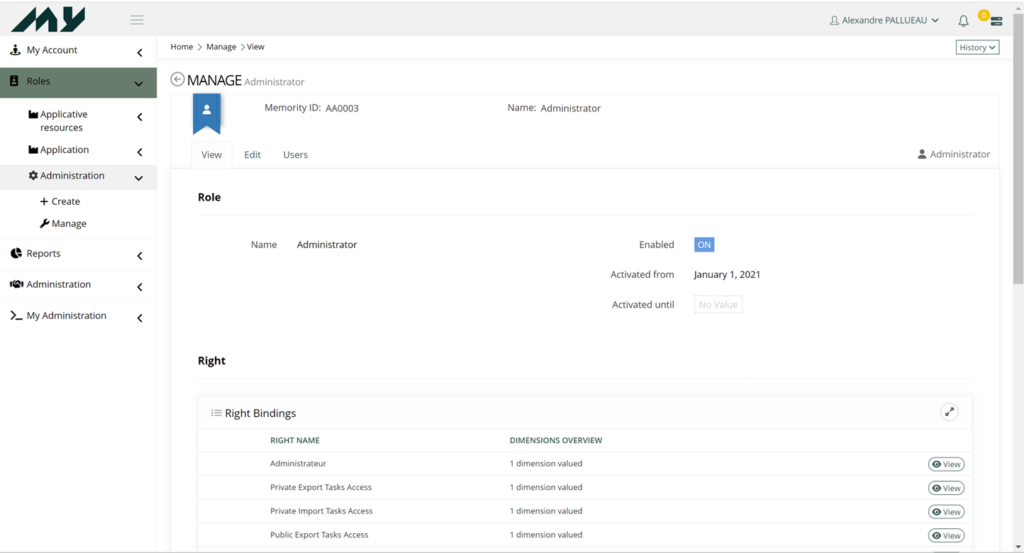Toggle the Enabled ON switch

click(x=704, y=245)
